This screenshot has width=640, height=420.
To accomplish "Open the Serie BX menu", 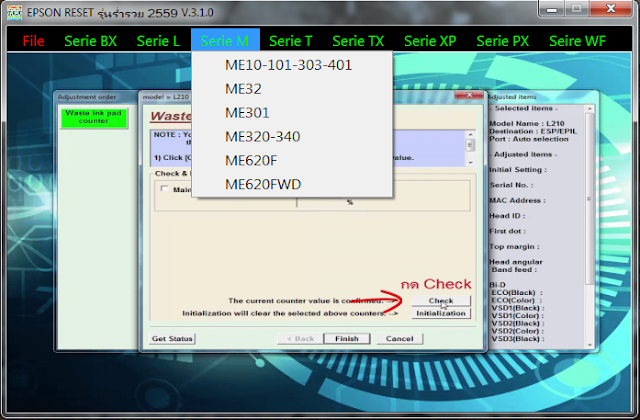I will click(x=91, y=41).
